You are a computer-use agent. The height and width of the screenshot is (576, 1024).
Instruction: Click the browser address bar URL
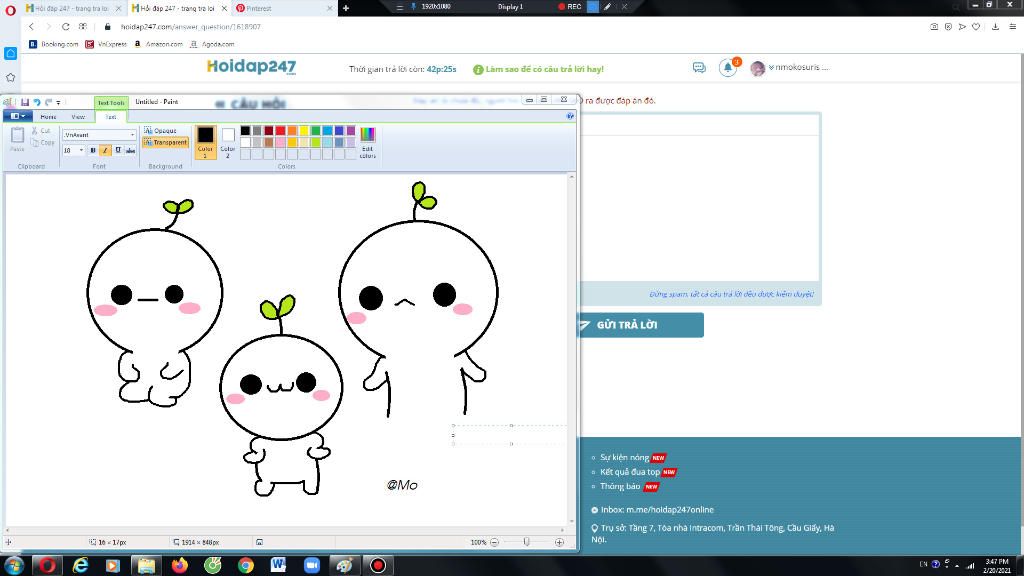click(191, 27)
